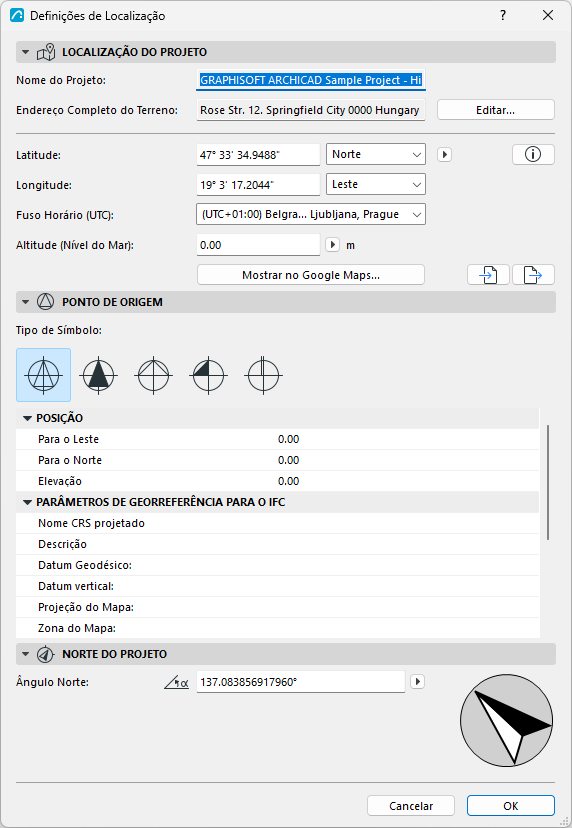
Task: Collapse Parâmetros de Georreferência para o IFC group
Action: 27,502
